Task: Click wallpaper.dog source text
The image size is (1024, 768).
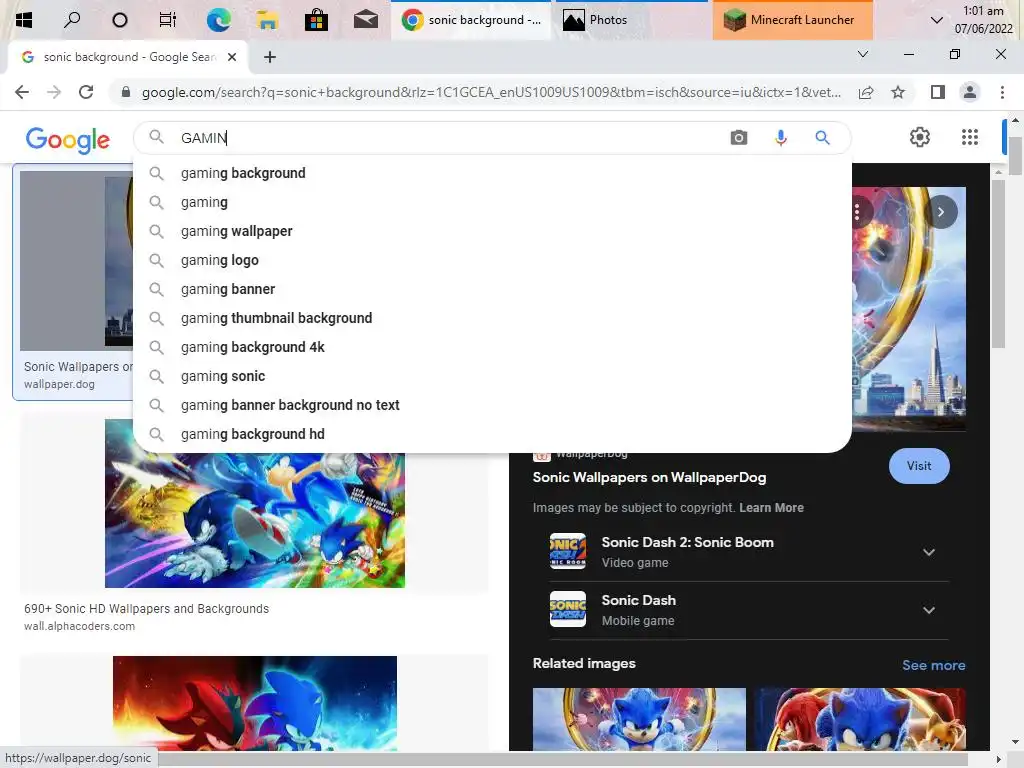Action: point(59,384)
